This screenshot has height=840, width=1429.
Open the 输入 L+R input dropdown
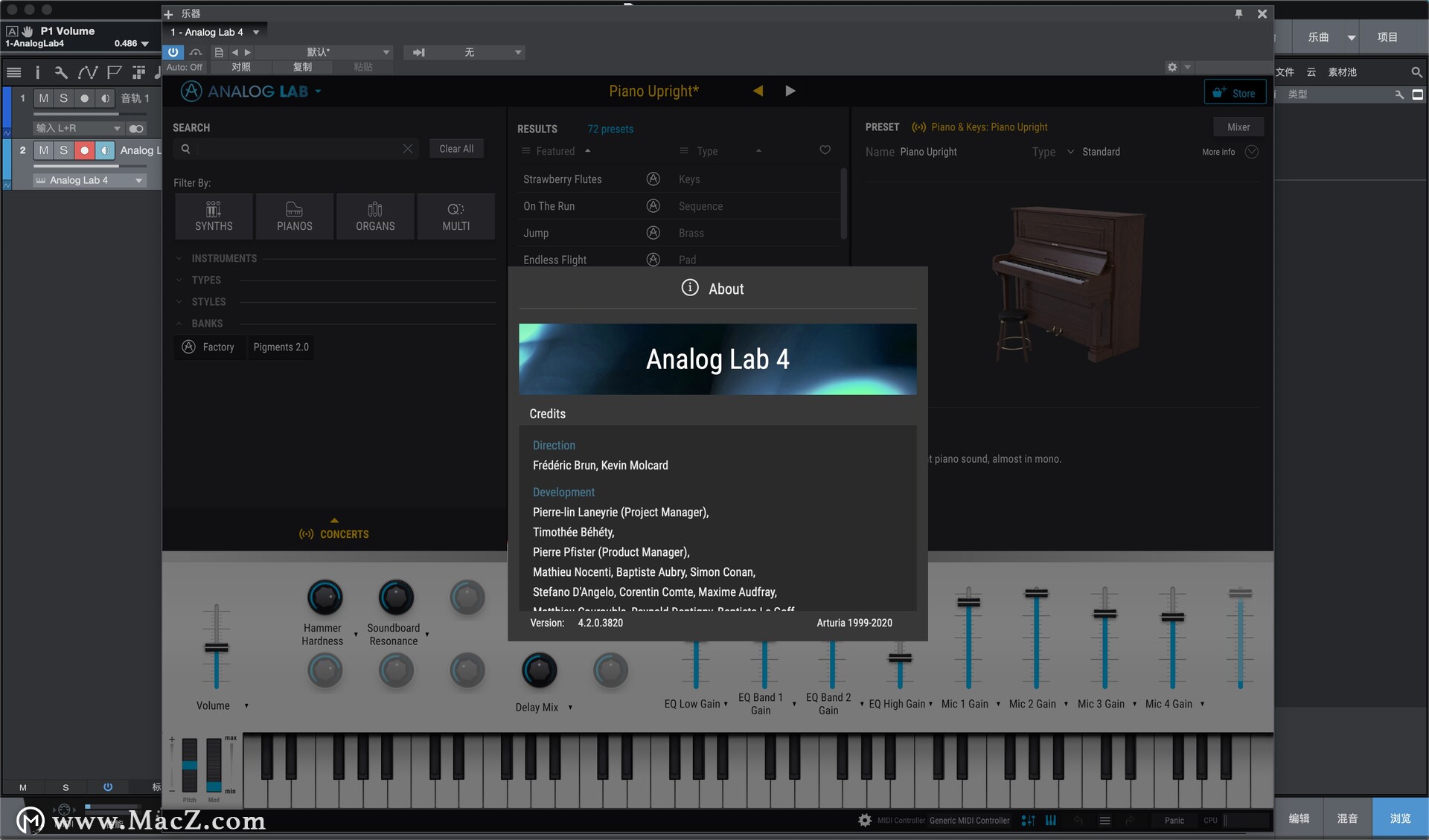[78, 129]
